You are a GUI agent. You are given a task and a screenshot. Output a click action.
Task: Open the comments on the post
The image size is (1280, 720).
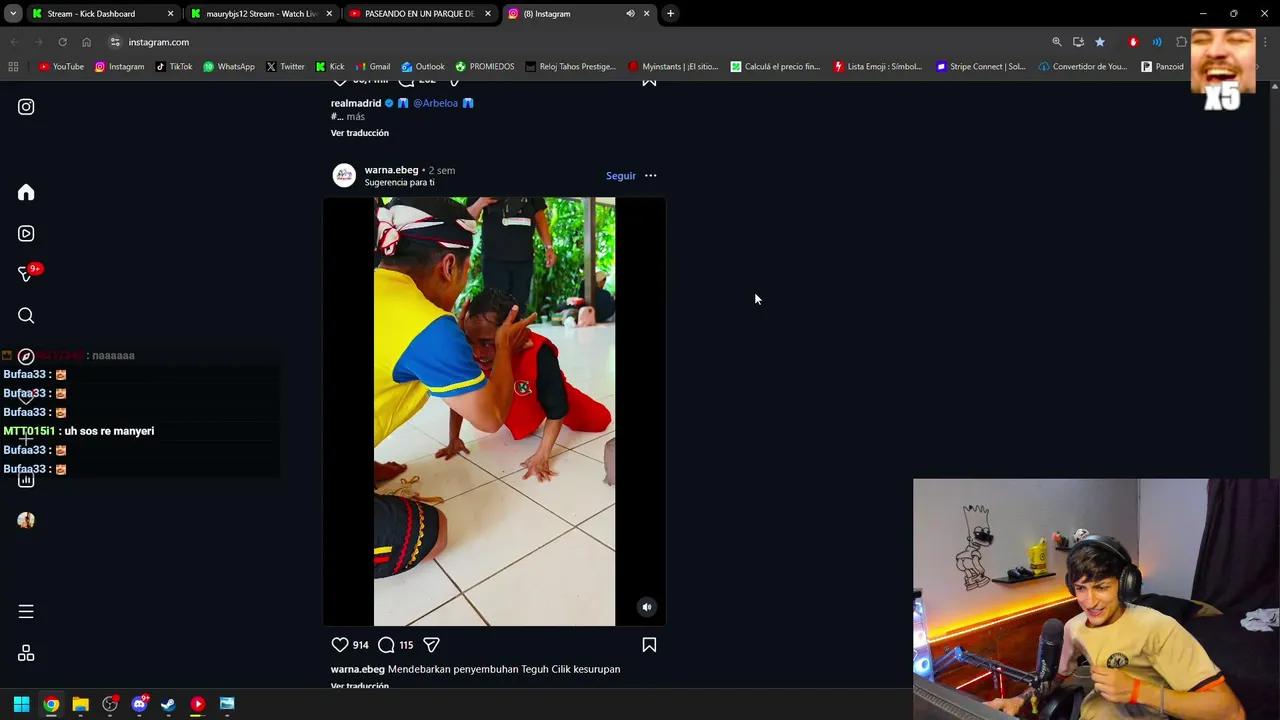pos(385,644)
